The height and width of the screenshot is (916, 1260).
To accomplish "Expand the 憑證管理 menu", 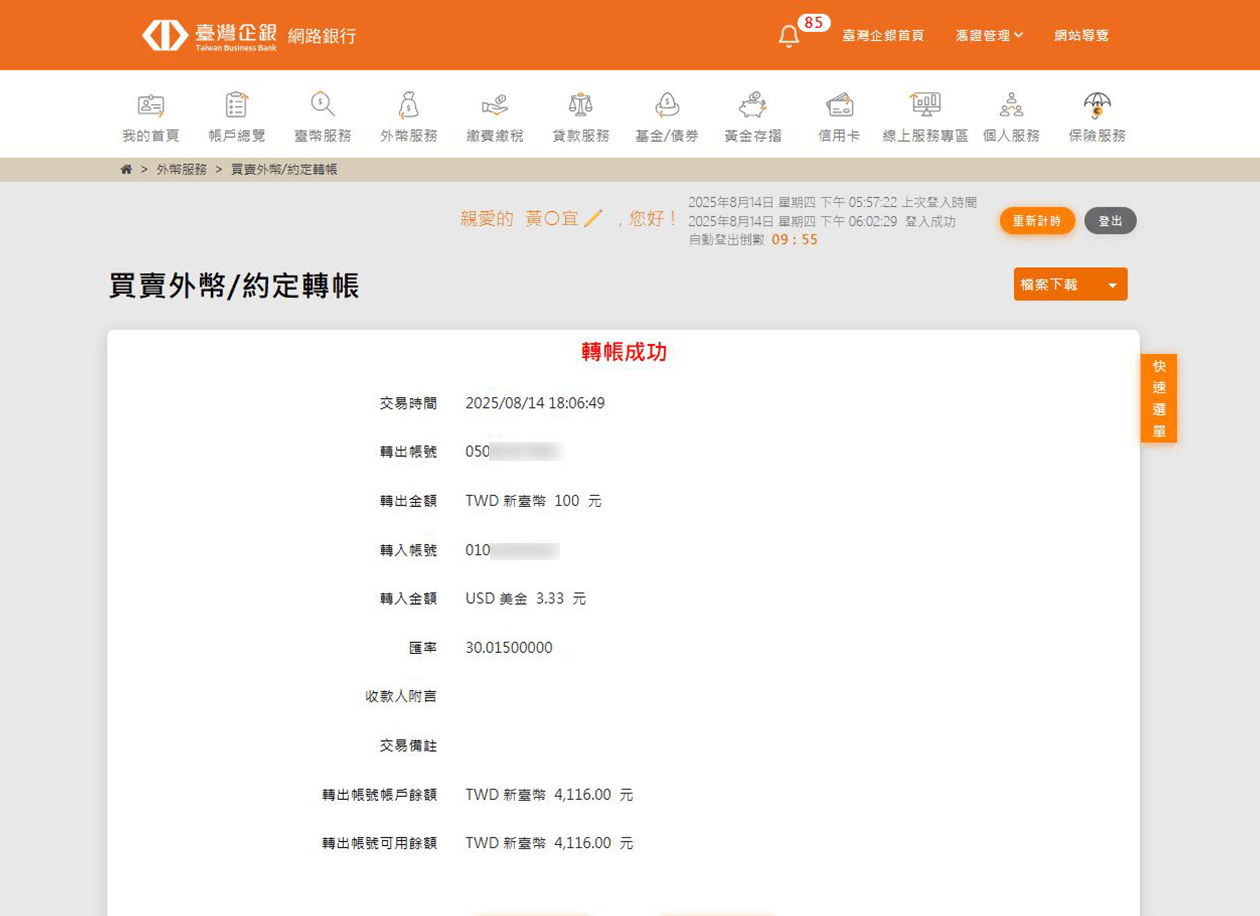I will pos(989,36).
